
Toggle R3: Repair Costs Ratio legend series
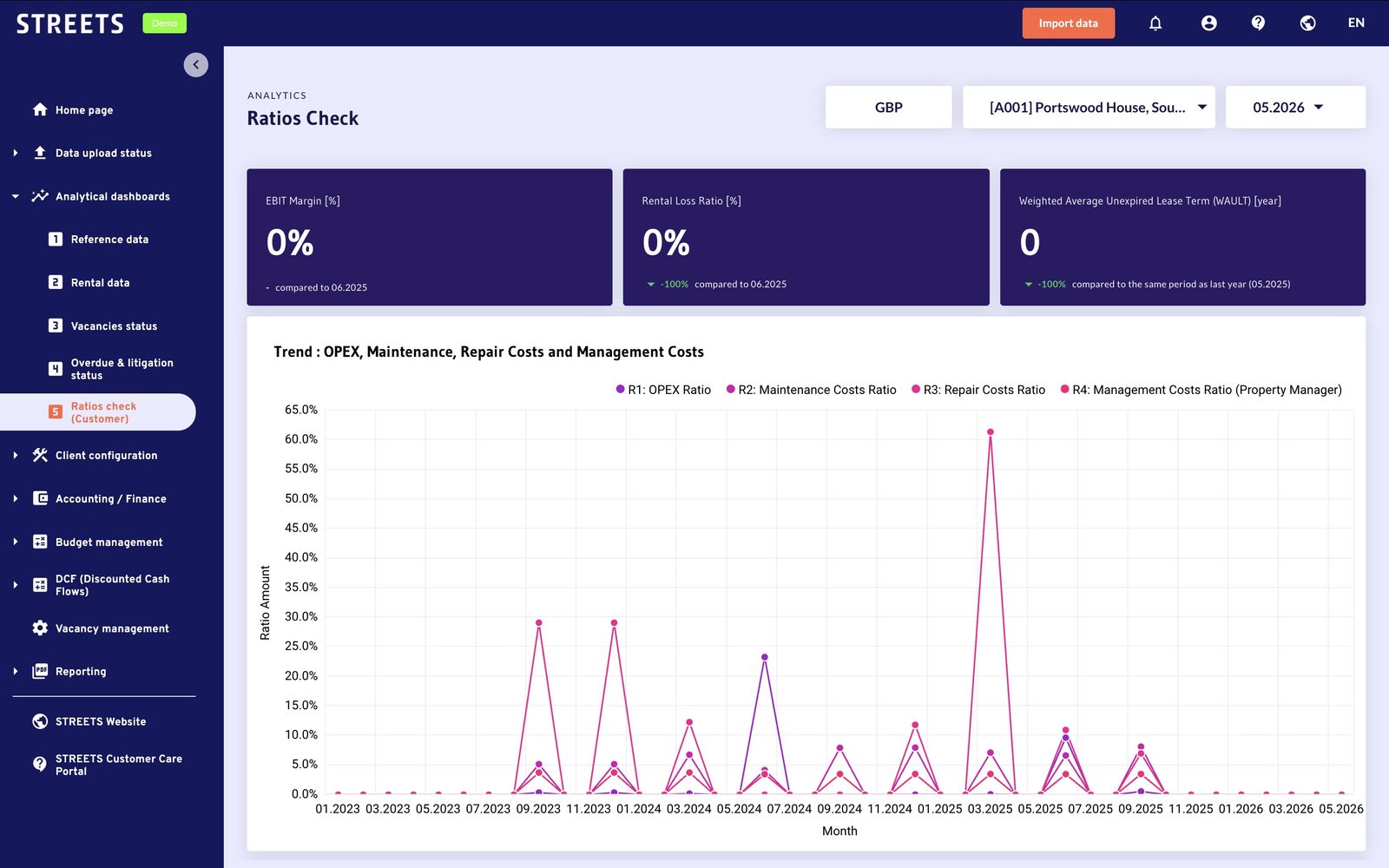(978, 390)
